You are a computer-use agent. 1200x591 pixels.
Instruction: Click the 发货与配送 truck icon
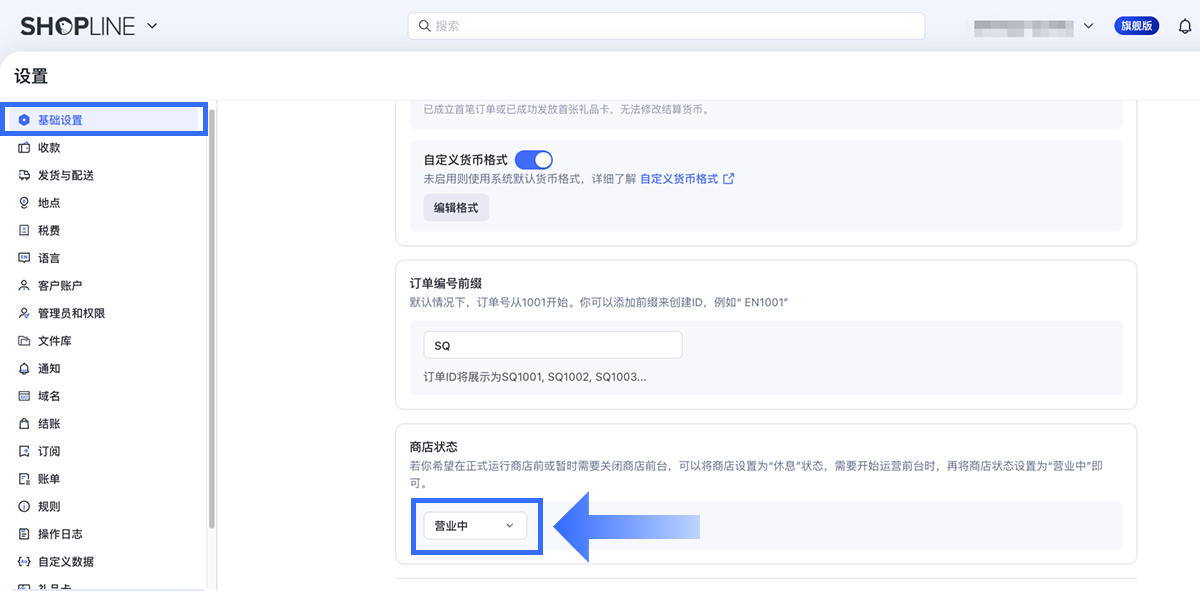[24, 175]
